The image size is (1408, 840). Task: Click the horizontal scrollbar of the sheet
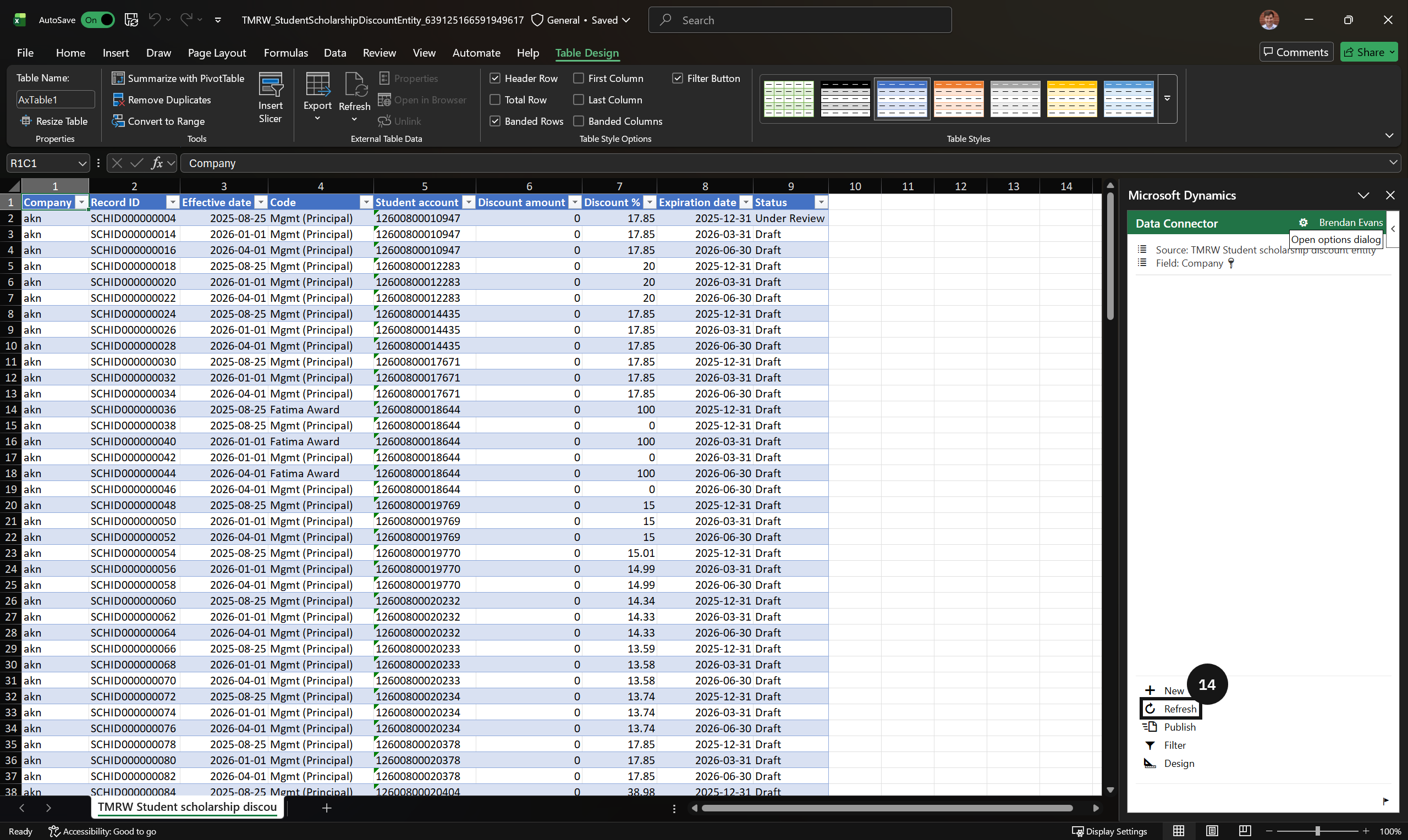pyautogui.click(x=887, y=808)
